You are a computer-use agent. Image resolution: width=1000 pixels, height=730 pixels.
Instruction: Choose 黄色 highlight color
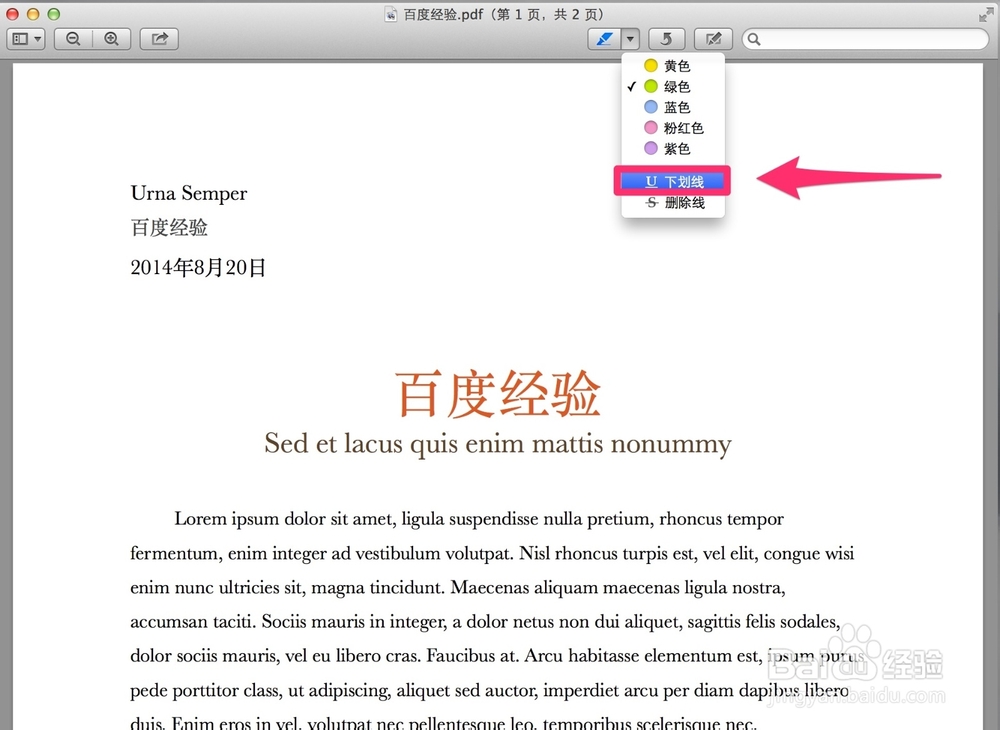pyautogui.click(x=673, y=66)
